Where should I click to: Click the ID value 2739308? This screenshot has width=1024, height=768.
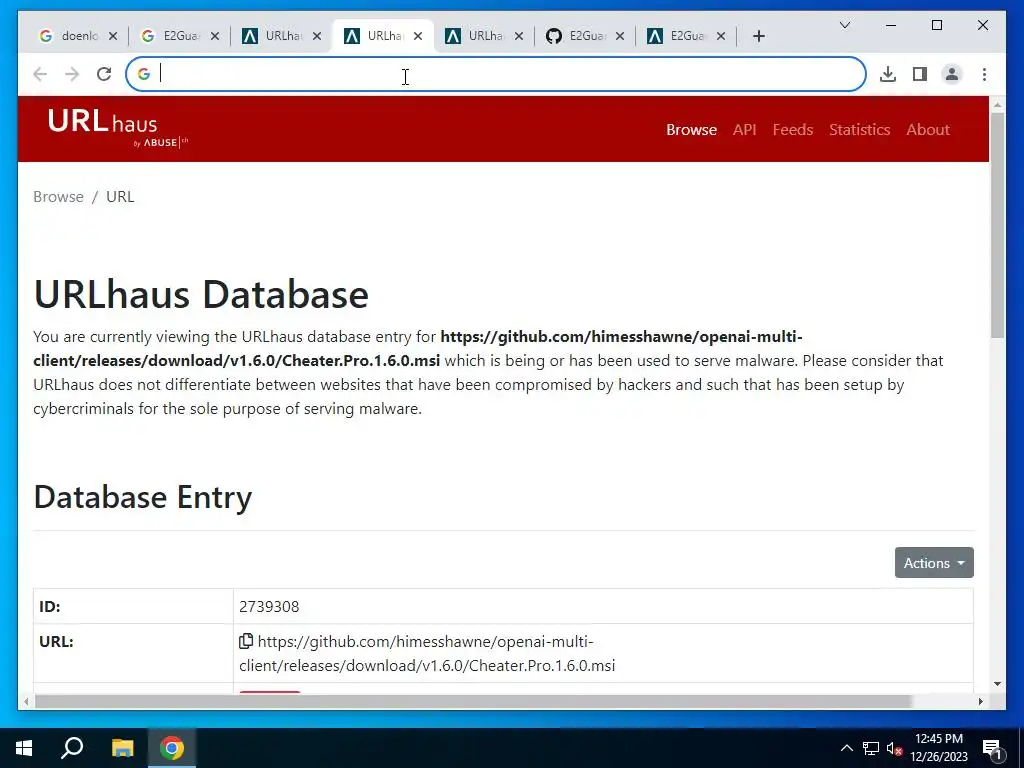(x=269, y=606)
